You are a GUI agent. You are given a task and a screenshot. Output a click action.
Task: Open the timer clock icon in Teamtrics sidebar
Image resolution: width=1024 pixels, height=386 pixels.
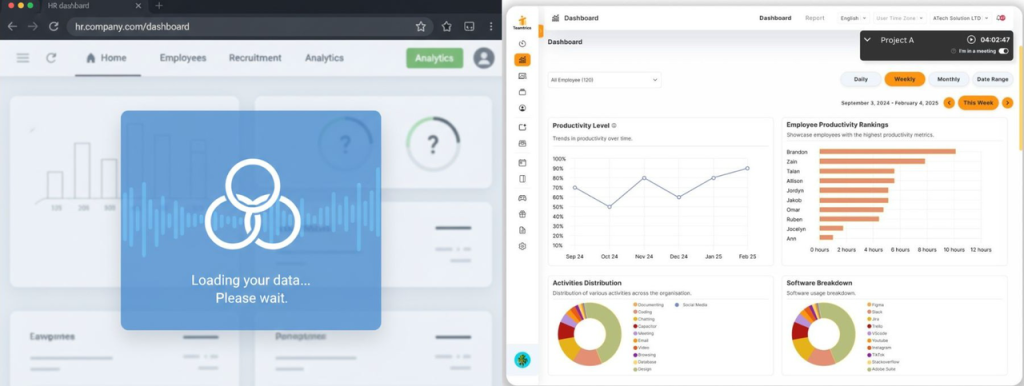click(522, 44)
